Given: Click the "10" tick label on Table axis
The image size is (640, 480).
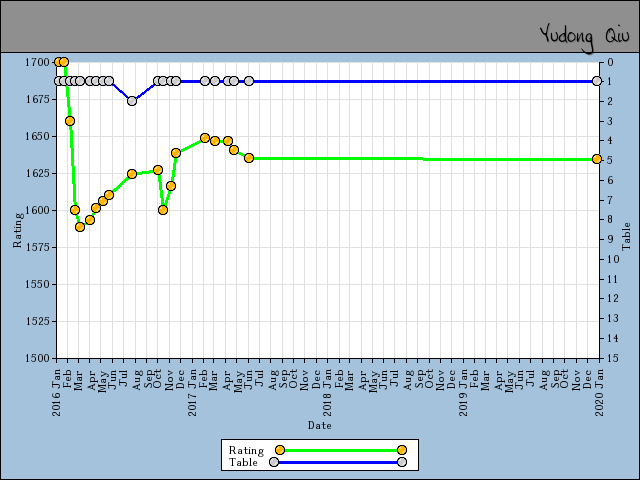Looking at the screenshot, I should click(613, 259).
